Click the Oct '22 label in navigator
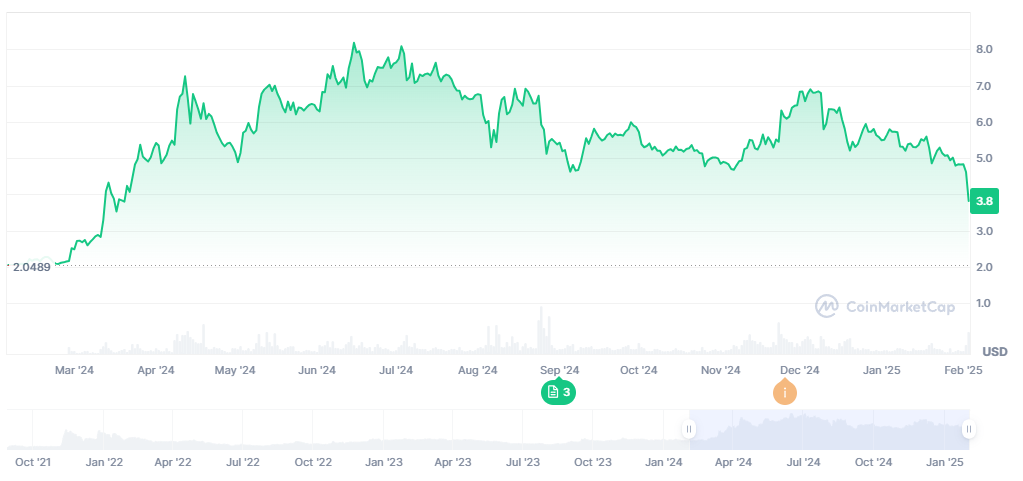1023x481 pixels. pyautogui.click(x=312, y=462)
